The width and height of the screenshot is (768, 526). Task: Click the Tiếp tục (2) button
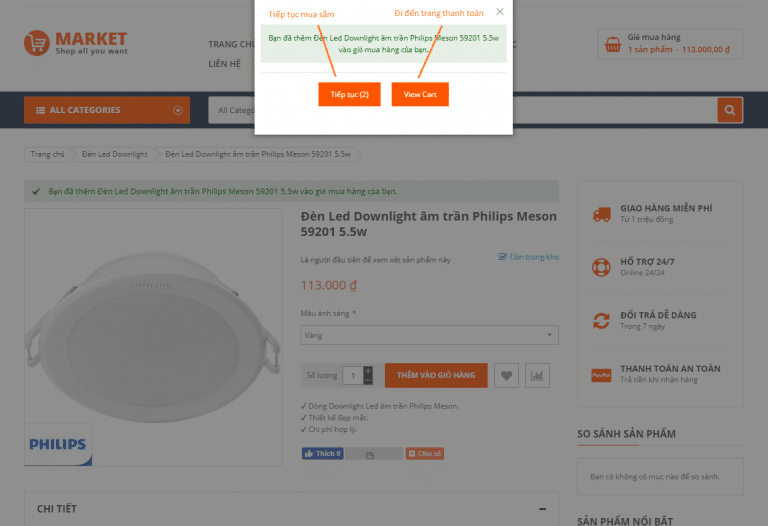coord(349,94)
